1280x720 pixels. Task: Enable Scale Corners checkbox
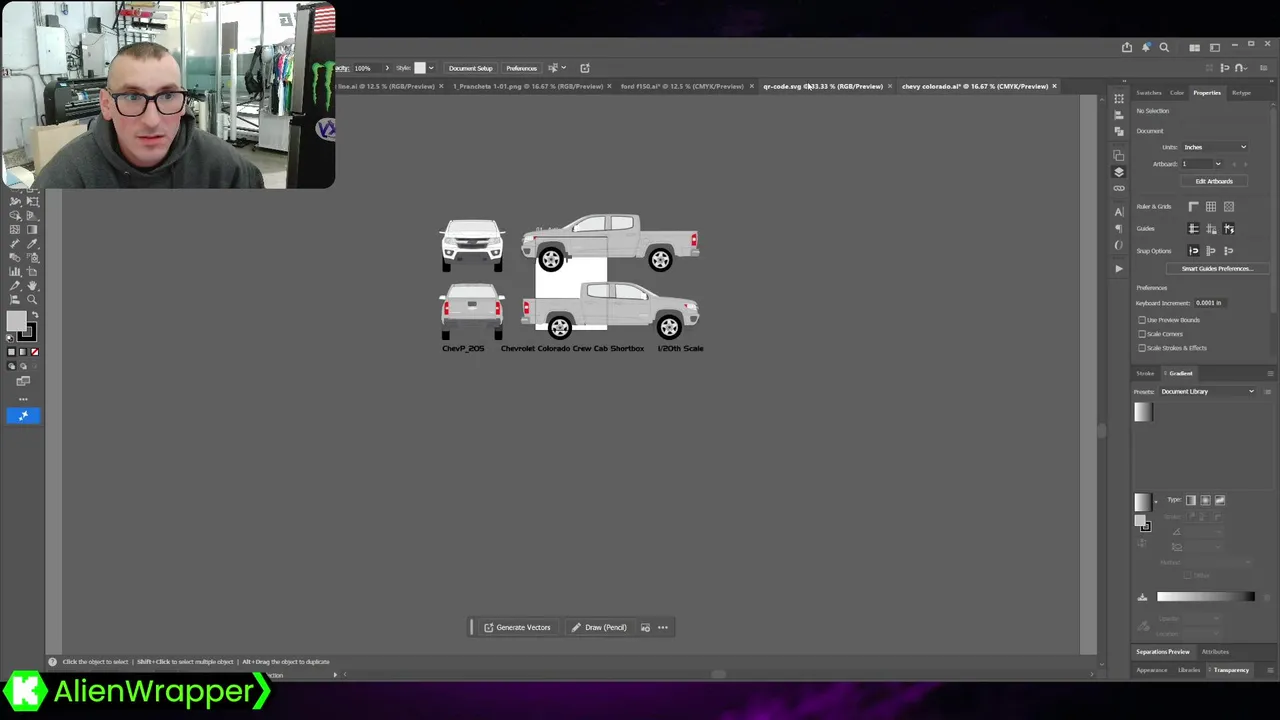(x=1142, y=334)
